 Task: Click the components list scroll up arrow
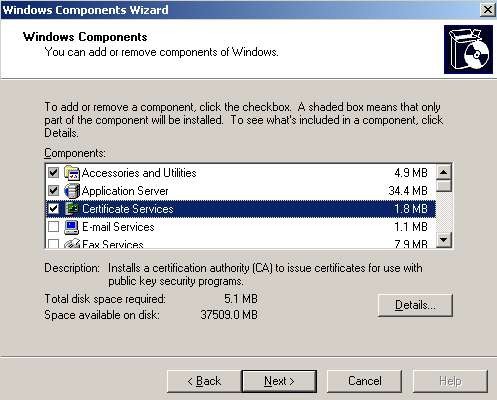pos(444,172)
